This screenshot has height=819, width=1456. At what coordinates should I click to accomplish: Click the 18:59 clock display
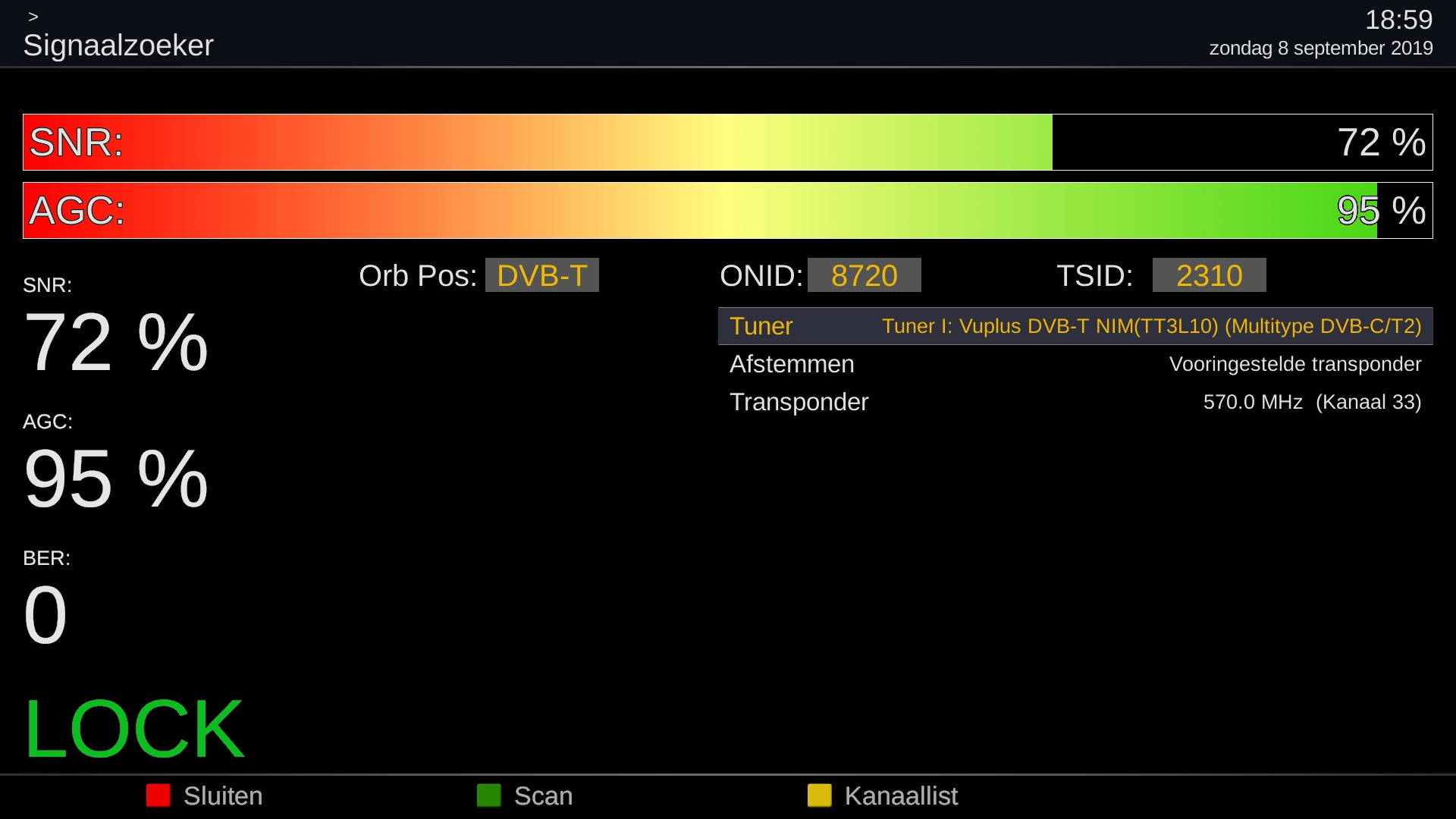pos(1398,20)
